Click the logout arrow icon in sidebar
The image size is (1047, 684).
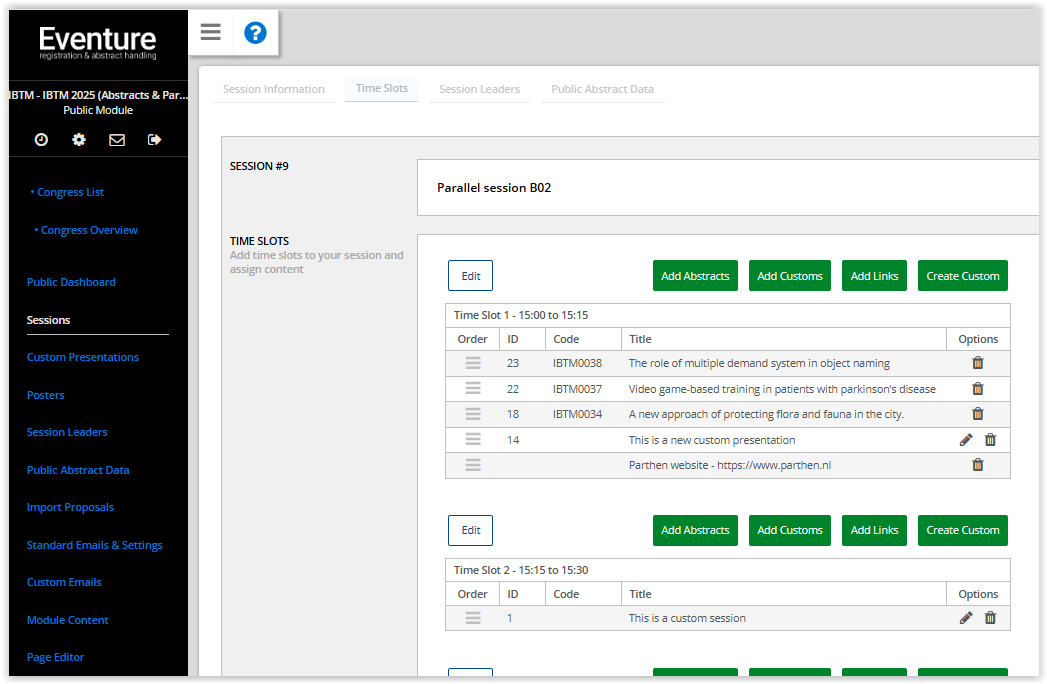pos(154,140)
